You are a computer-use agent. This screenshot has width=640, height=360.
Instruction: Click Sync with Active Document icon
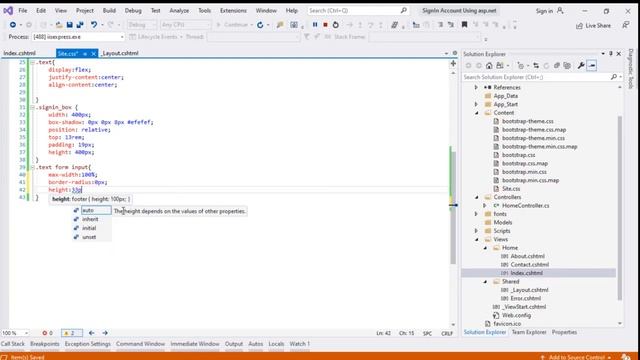536,65
